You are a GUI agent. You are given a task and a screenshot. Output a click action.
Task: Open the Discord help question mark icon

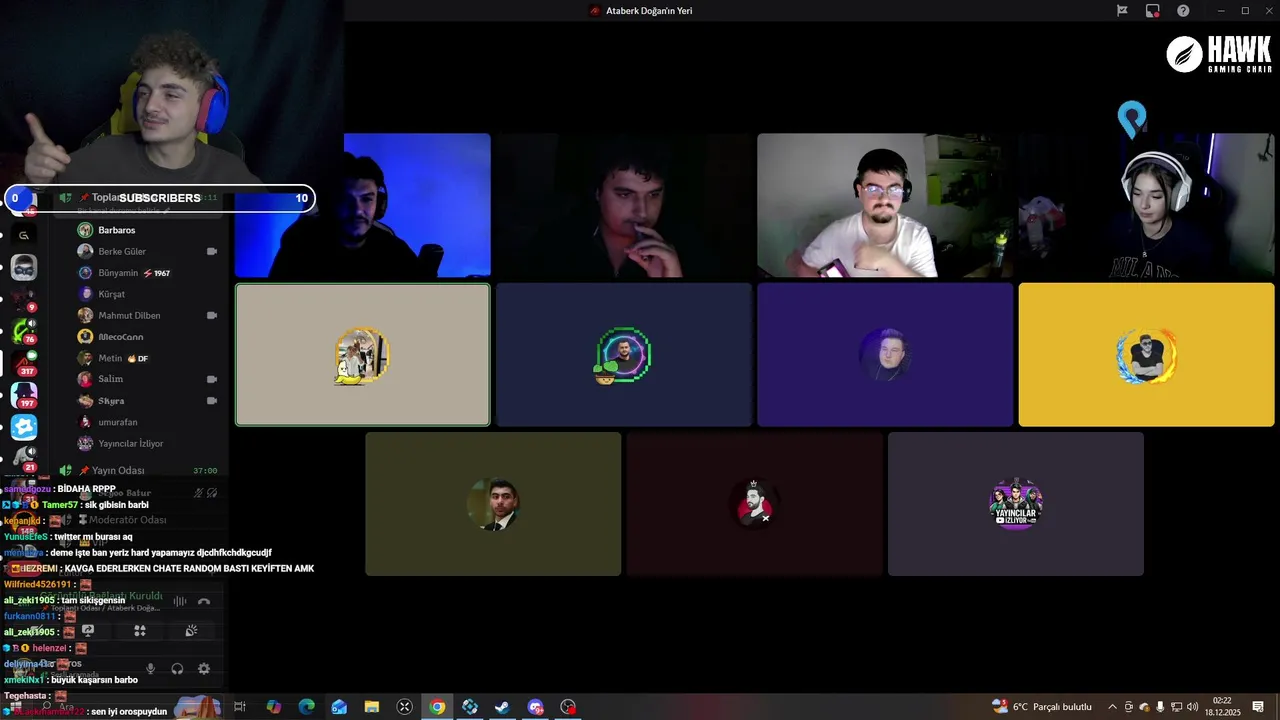click(1184, 11)
